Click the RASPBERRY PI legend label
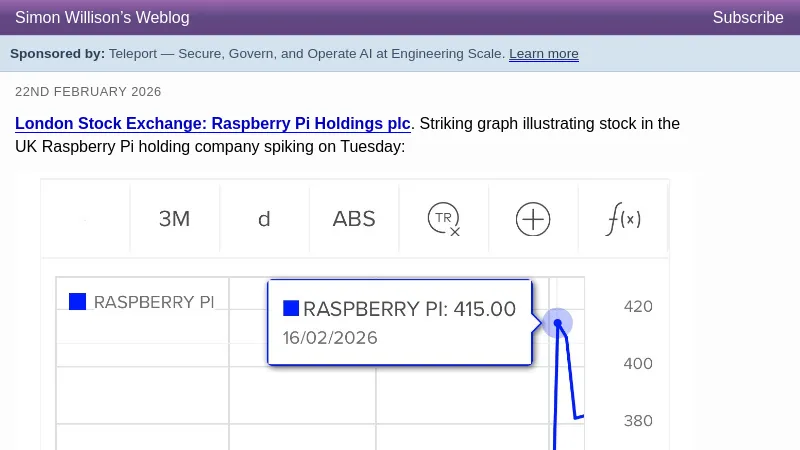Viewport: 800px width, 450px height. (x=154, y=302)
